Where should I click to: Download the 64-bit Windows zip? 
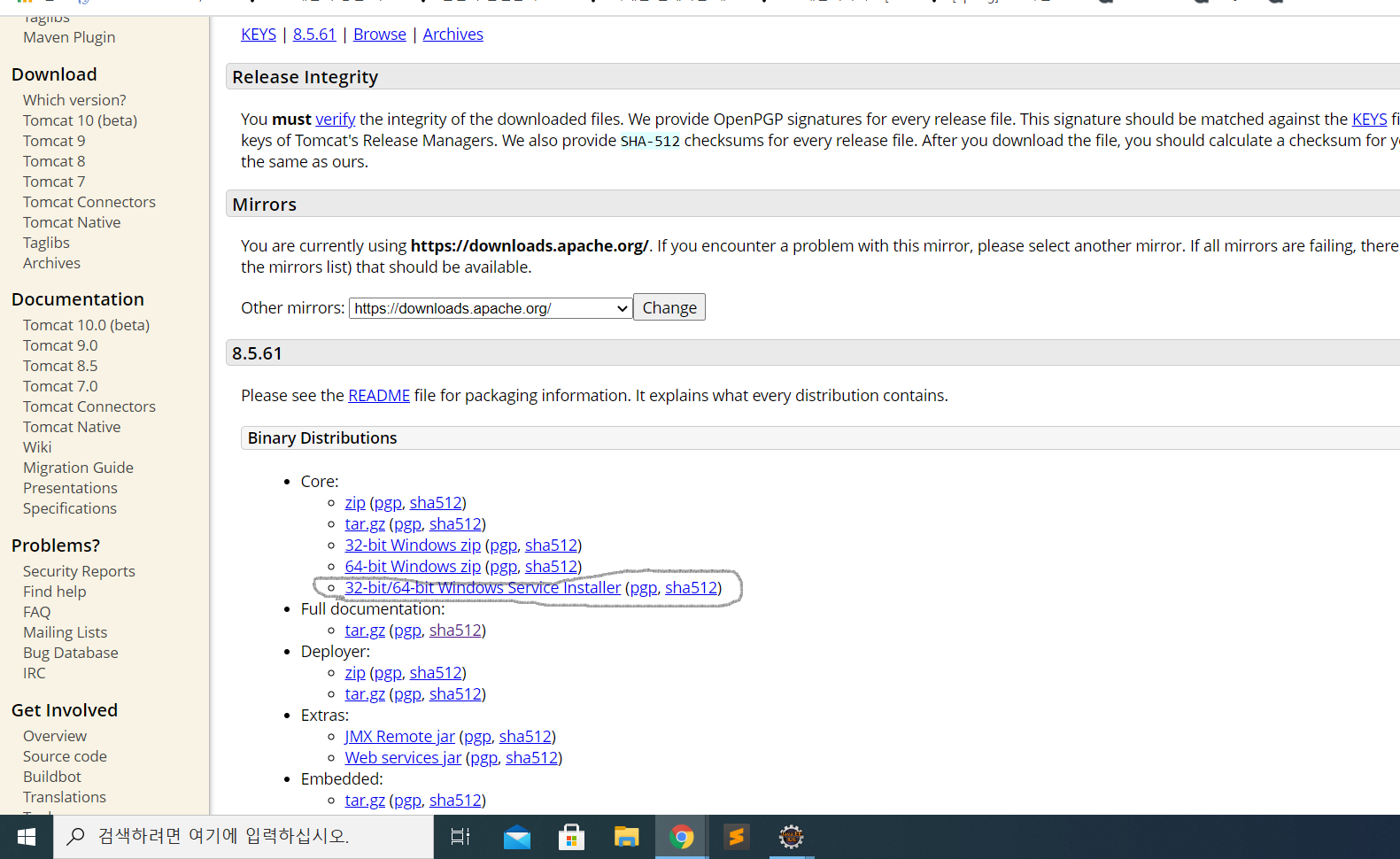point(413,567)
